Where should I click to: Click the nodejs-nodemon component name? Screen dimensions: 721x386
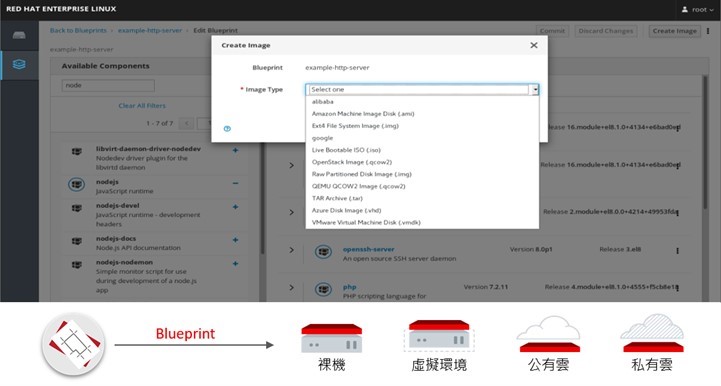click(124, 262)
